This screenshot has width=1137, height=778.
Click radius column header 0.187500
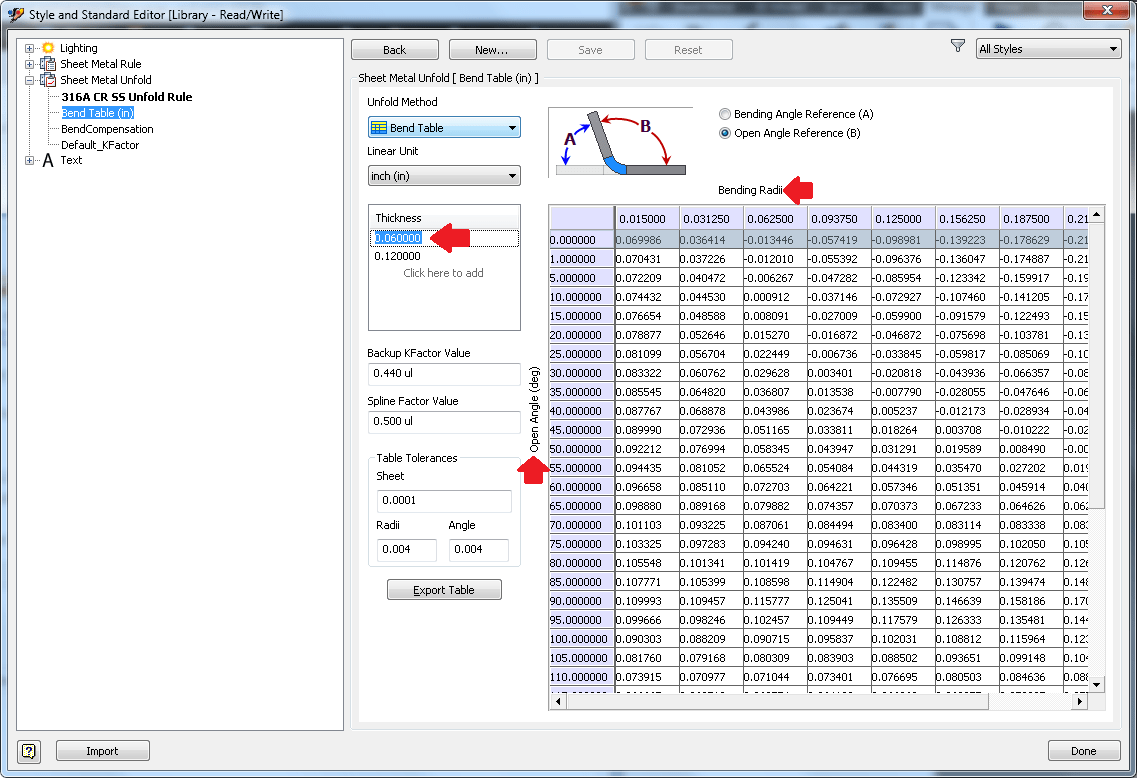[1030, 218]
